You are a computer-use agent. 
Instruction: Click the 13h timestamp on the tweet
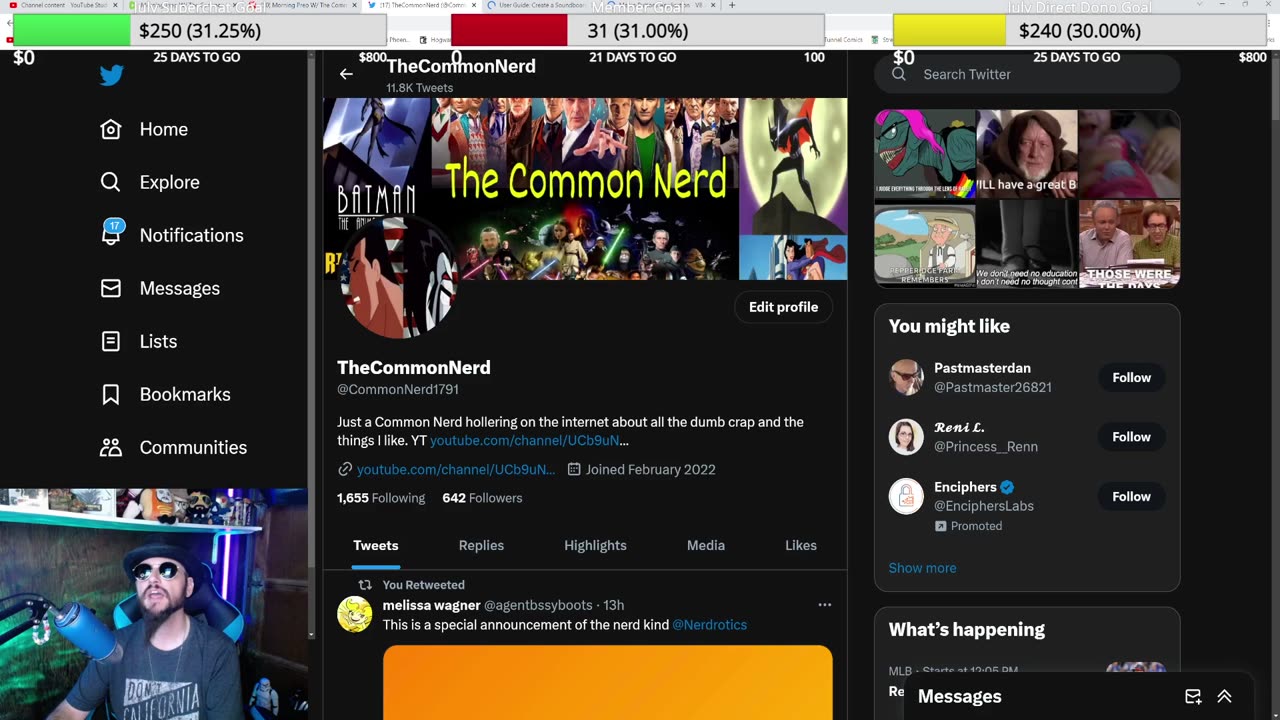[x=613, y=605]
